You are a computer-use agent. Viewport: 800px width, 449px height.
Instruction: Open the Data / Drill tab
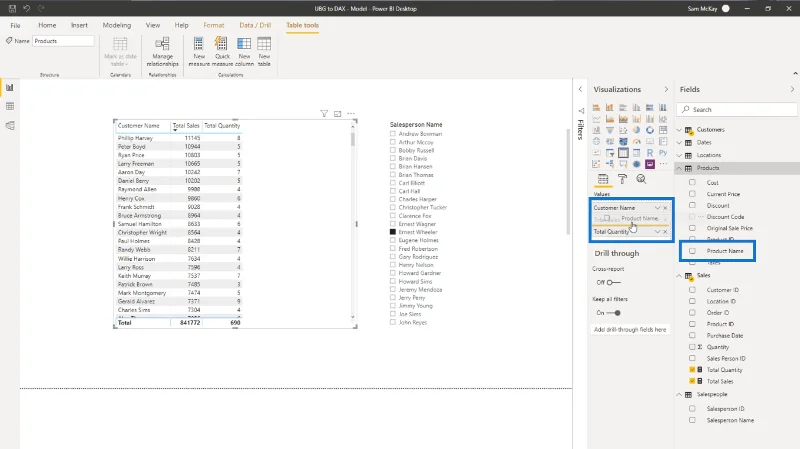pos(255,25)
